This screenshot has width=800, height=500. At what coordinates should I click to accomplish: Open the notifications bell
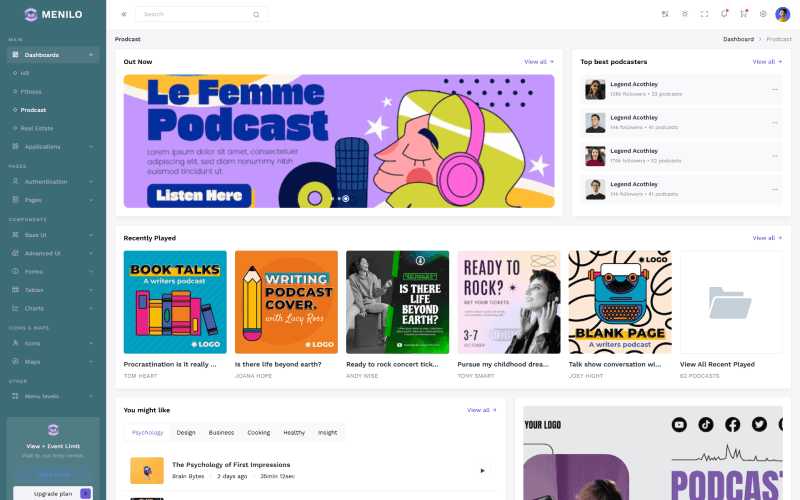tap(724, 14)
